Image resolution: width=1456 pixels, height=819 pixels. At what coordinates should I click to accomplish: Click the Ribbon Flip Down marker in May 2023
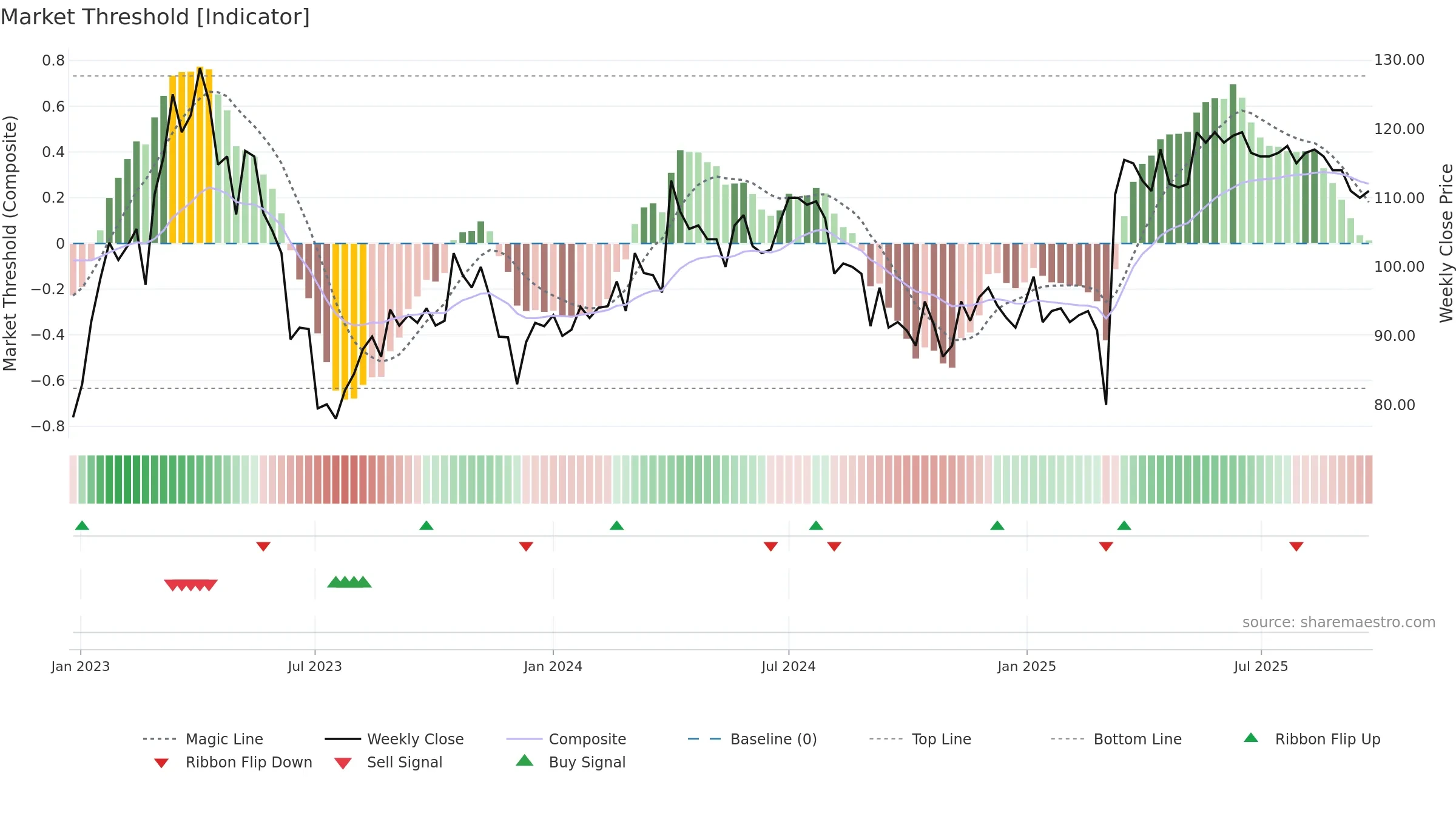[x=263, y=547]
